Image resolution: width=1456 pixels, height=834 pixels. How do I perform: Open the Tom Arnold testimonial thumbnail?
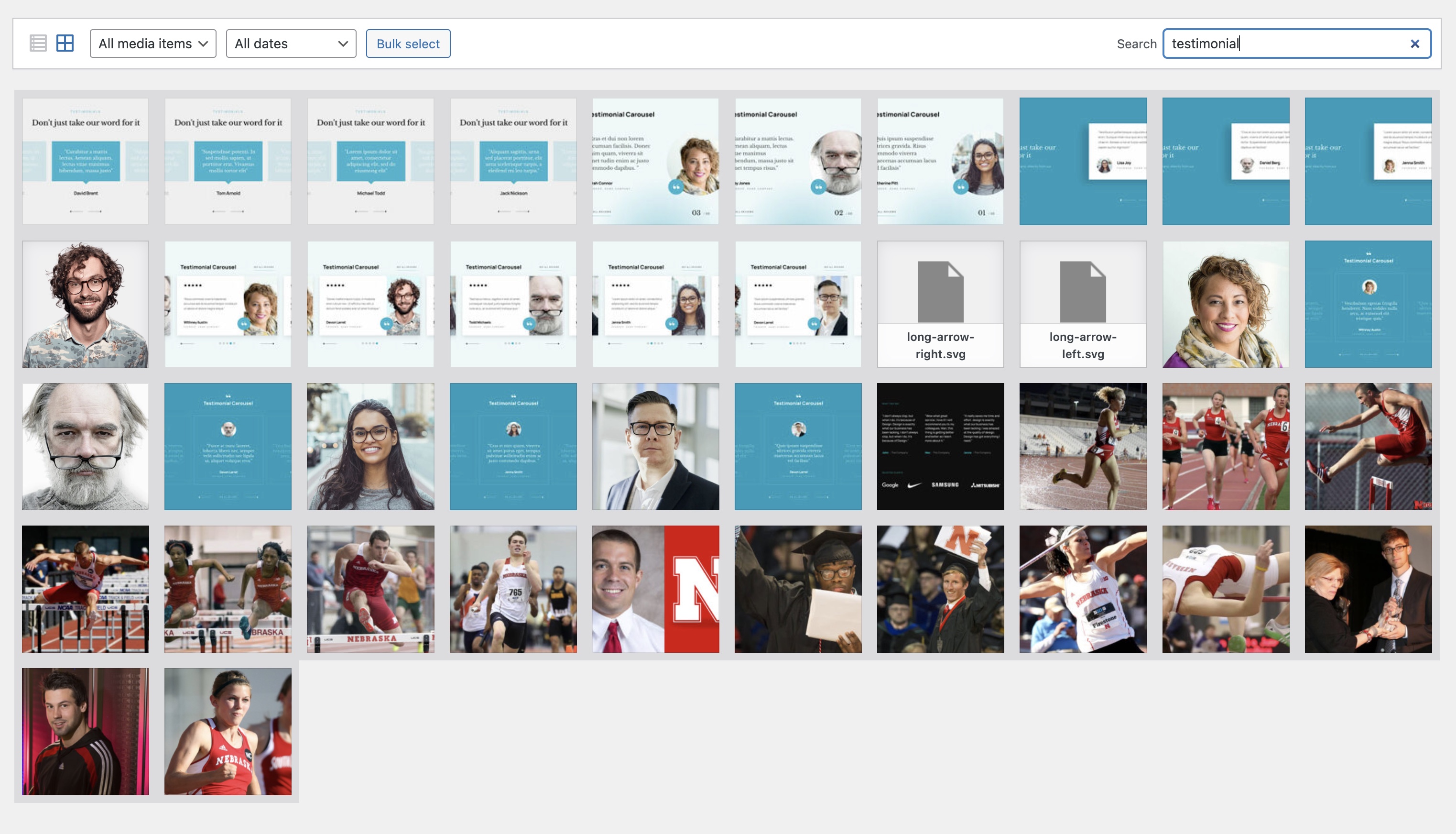coord(228,162)
